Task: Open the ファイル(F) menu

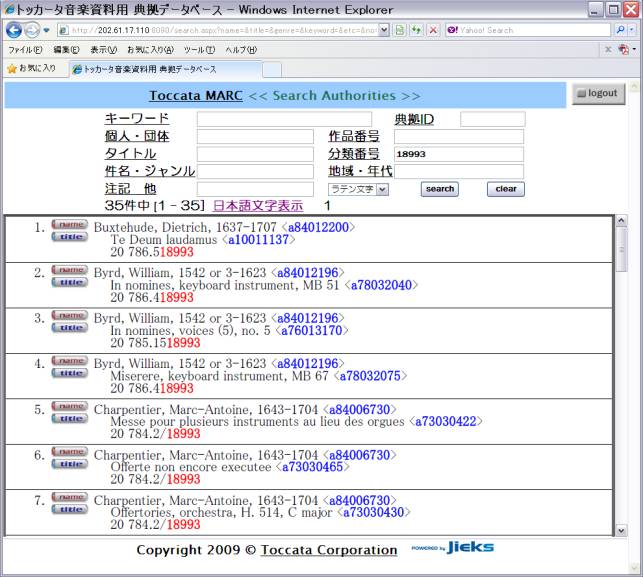Action: pyautogui.click(x=25, y=50)
